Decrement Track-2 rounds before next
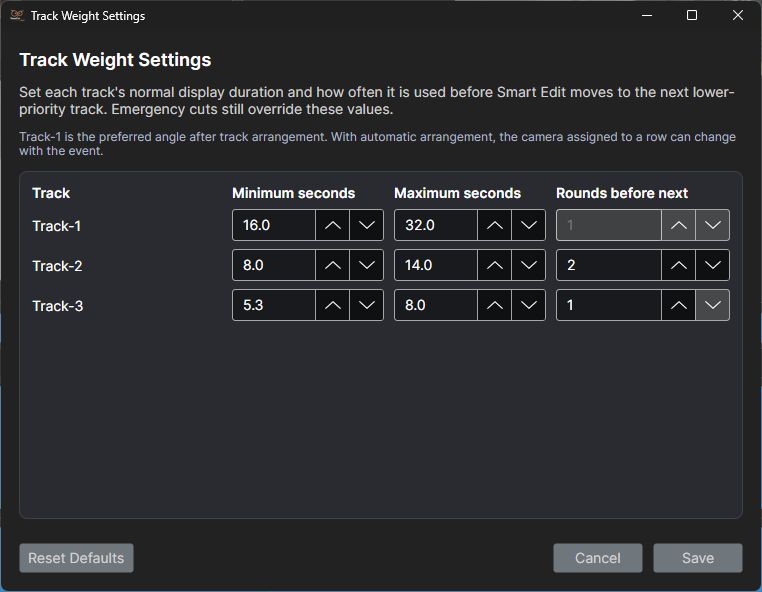The image size is (762, 592). tap(712, 265)
